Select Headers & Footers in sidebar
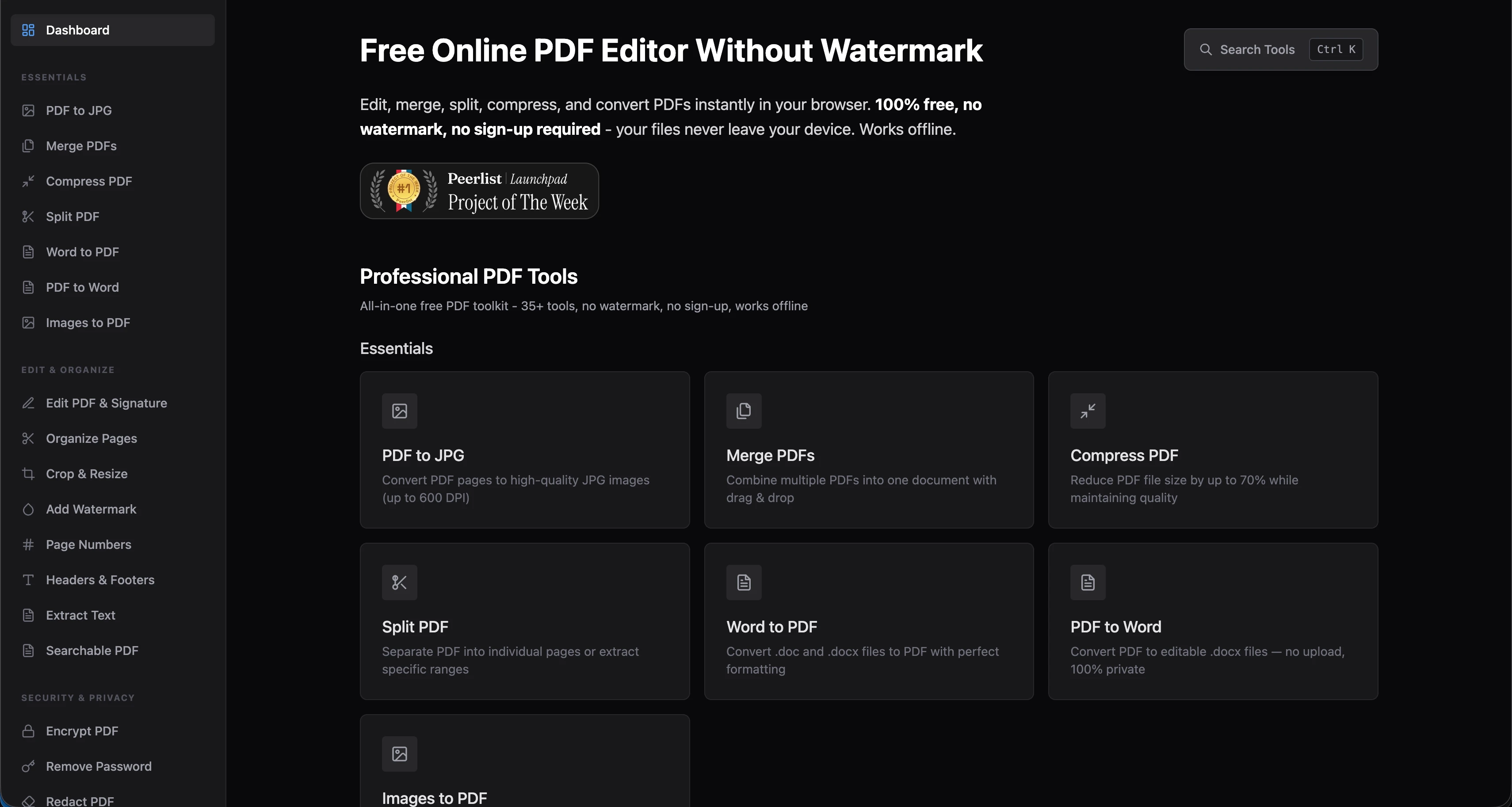The height and width of the screenshot is (807, 1512). coord(100,580)
